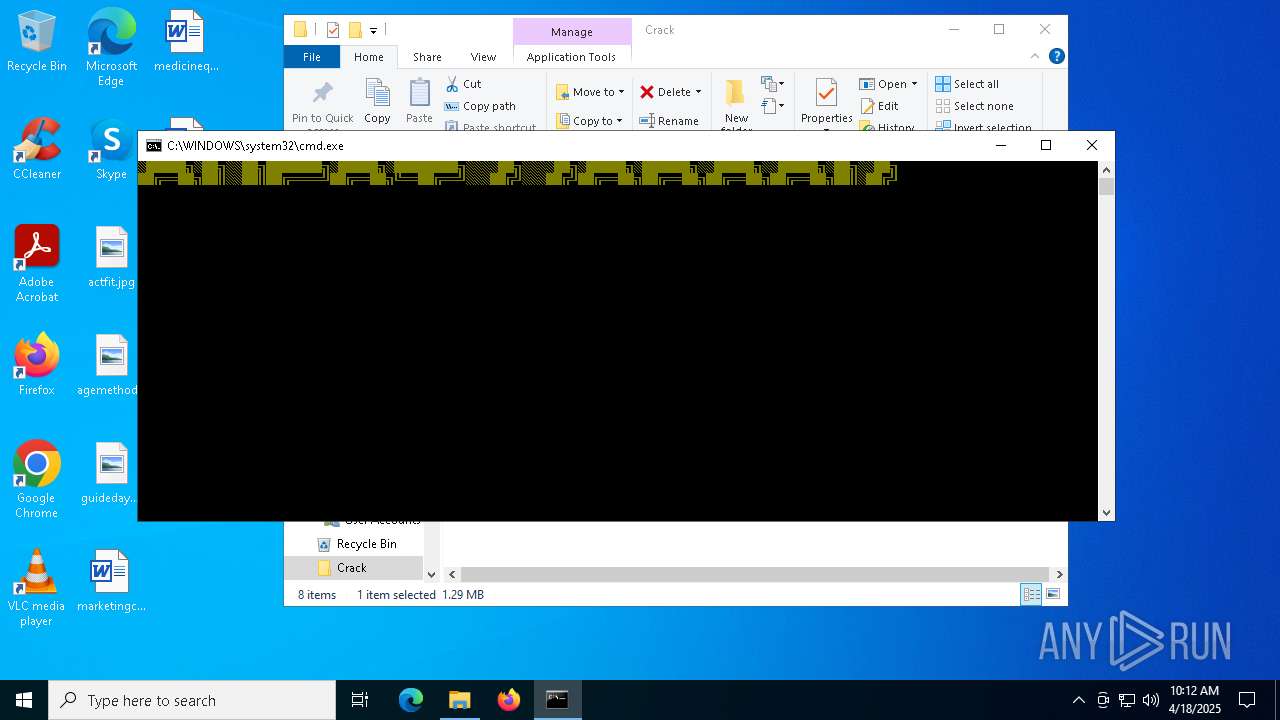Open Explorer Help via question mark icon

1056,57
